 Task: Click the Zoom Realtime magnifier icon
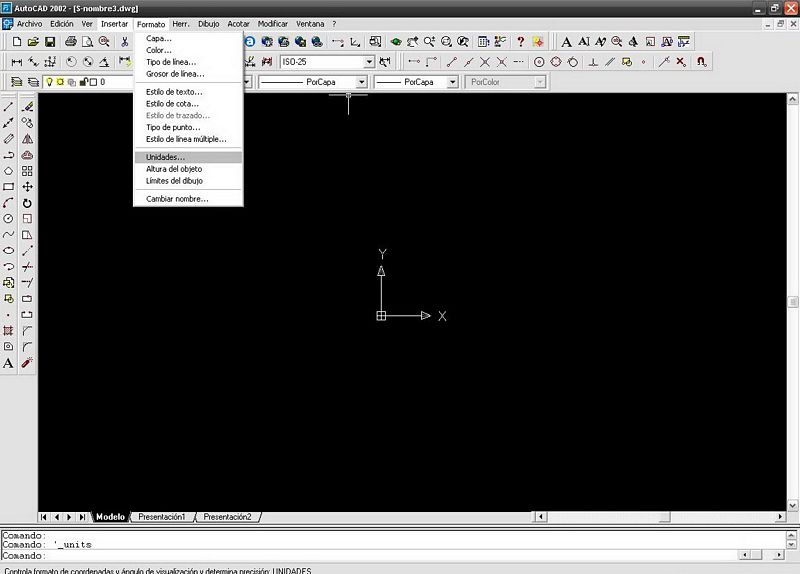pos(429,42)
